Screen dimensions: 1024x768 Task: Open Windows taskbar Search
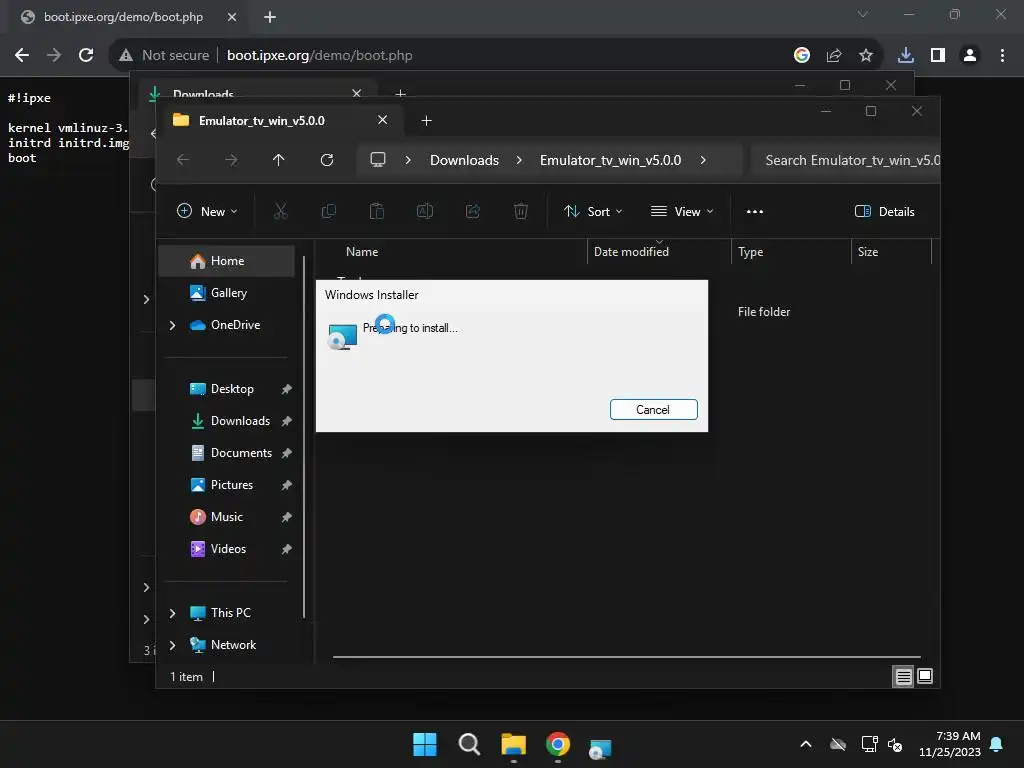click(x=469, y=744)
